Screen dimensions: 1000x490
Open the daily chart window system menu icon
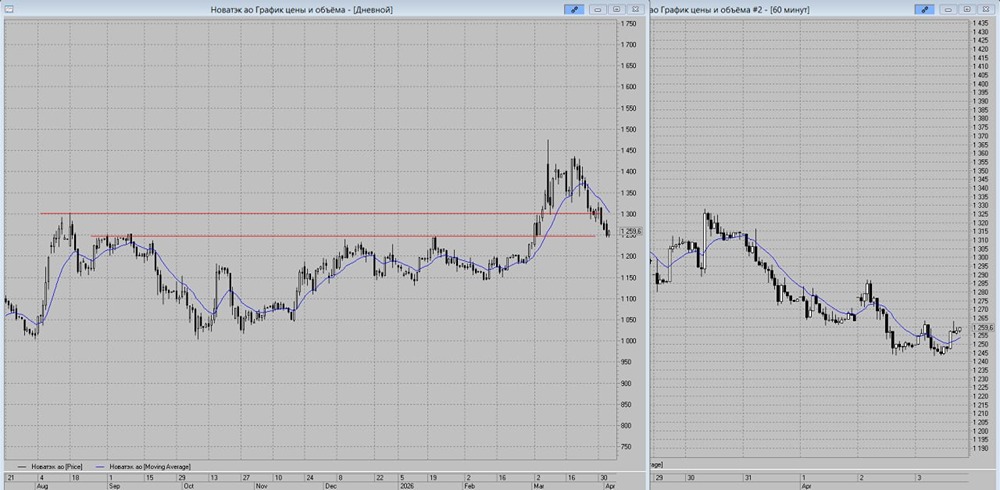[x=9, y=9]
